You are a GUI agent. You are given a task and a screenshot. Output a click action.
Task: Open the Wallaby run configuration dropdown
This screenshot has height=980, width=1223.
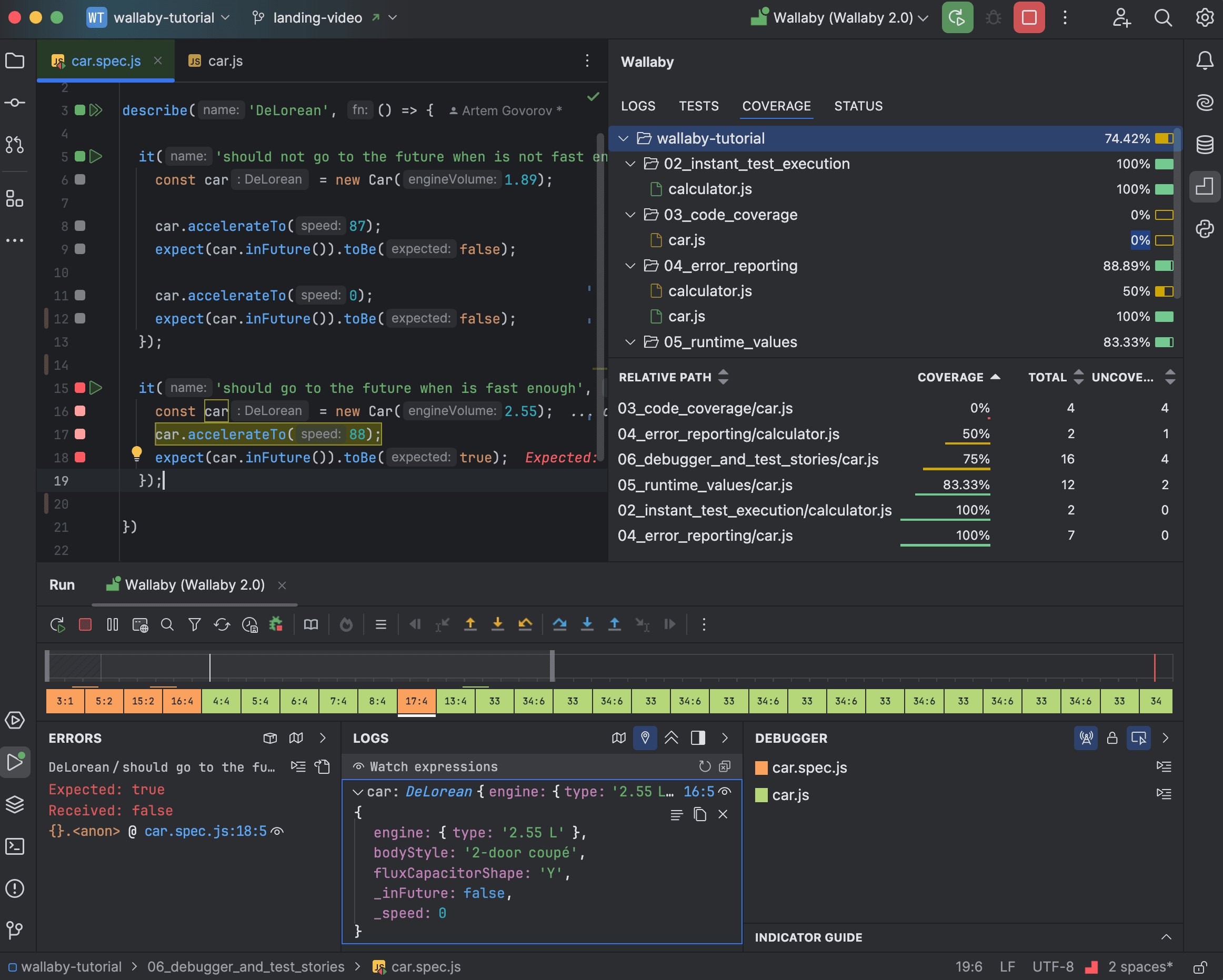click(839, 17)
